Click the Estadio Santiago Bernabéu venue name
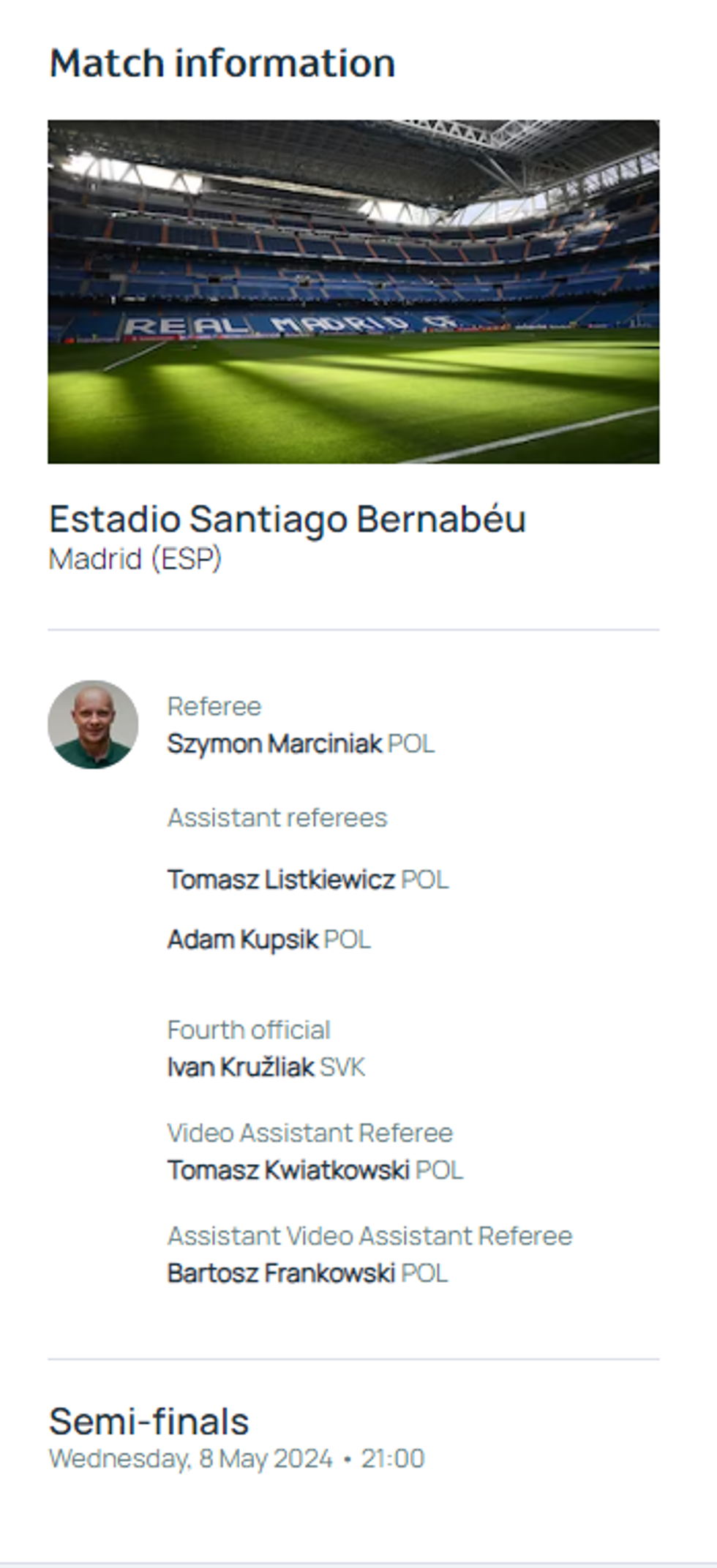Viewport: 717px width, 1568px height. point(287,519)
